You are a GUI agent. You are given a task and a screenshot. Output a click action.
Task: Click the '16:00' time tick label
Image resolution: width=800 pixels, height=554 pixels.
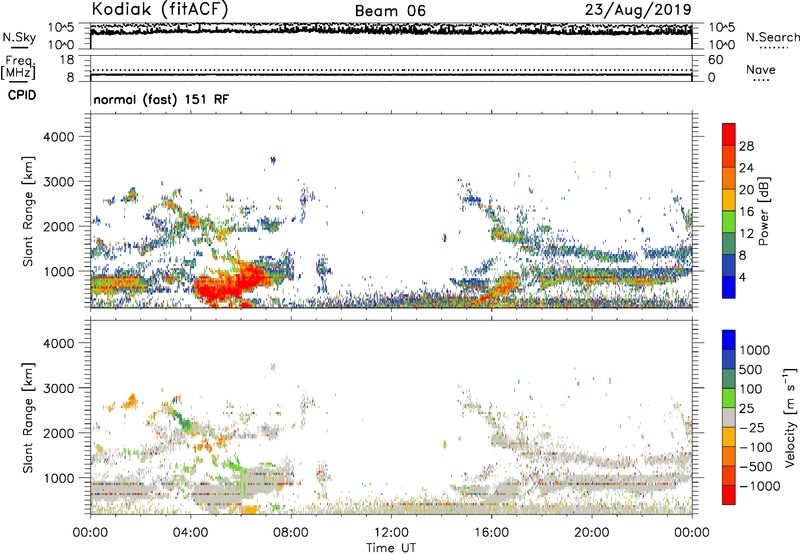[x=491, y=533]
